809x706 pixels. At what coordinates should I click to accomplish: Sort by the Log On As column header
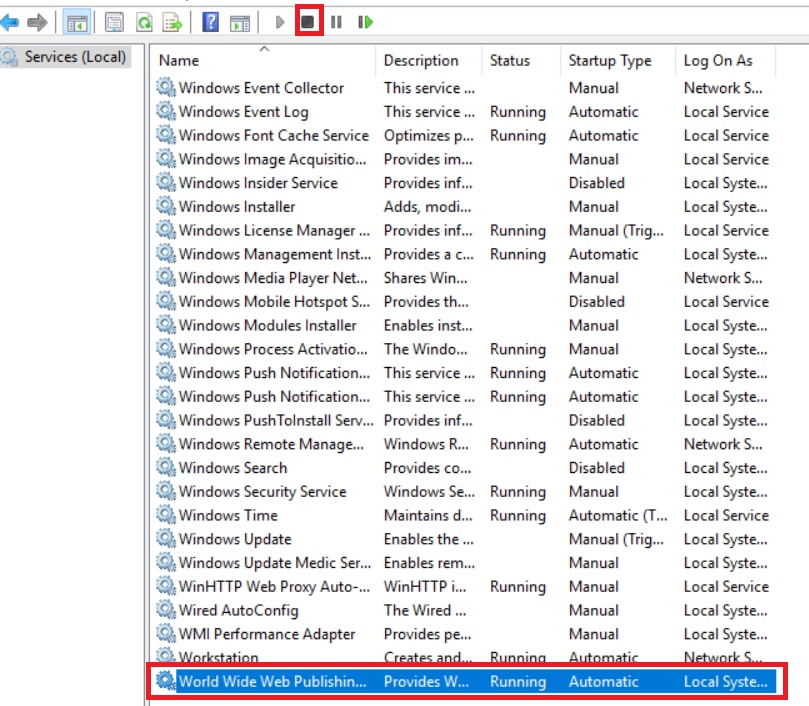click(x=718, y=60)
